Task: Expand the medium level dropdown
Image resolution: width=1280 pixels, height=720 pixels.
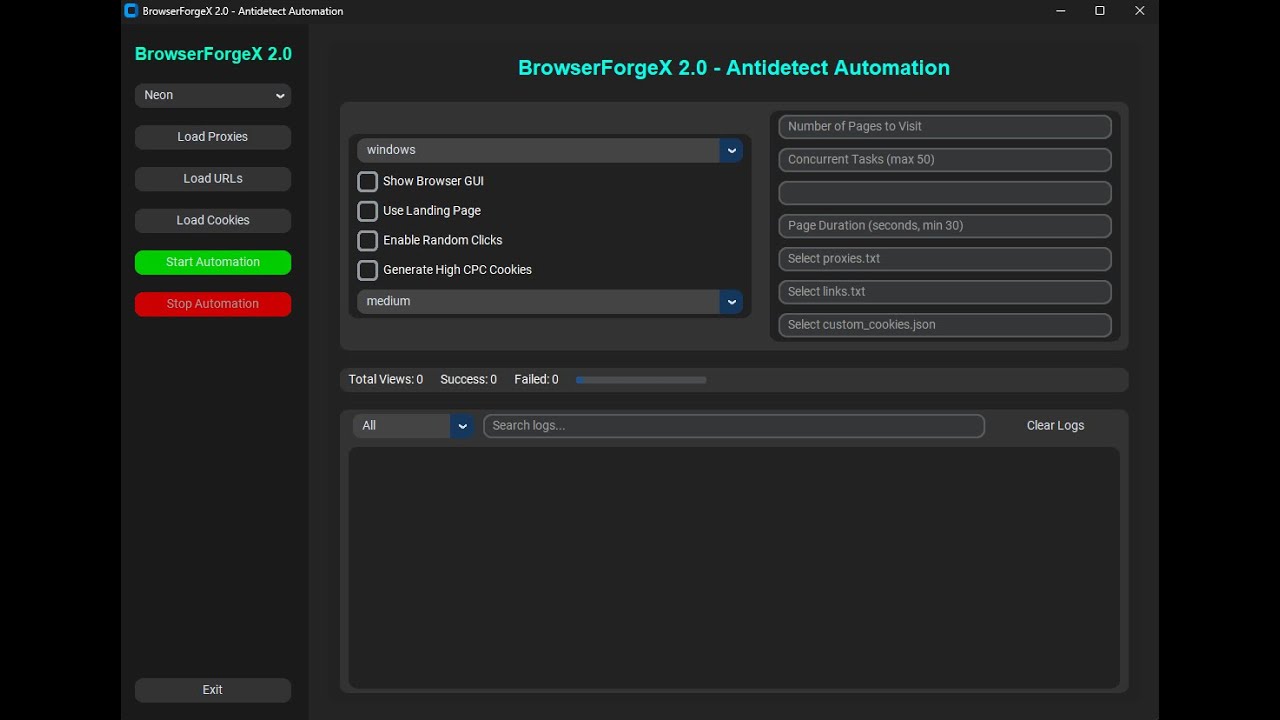Action: [x=549, y=301]
